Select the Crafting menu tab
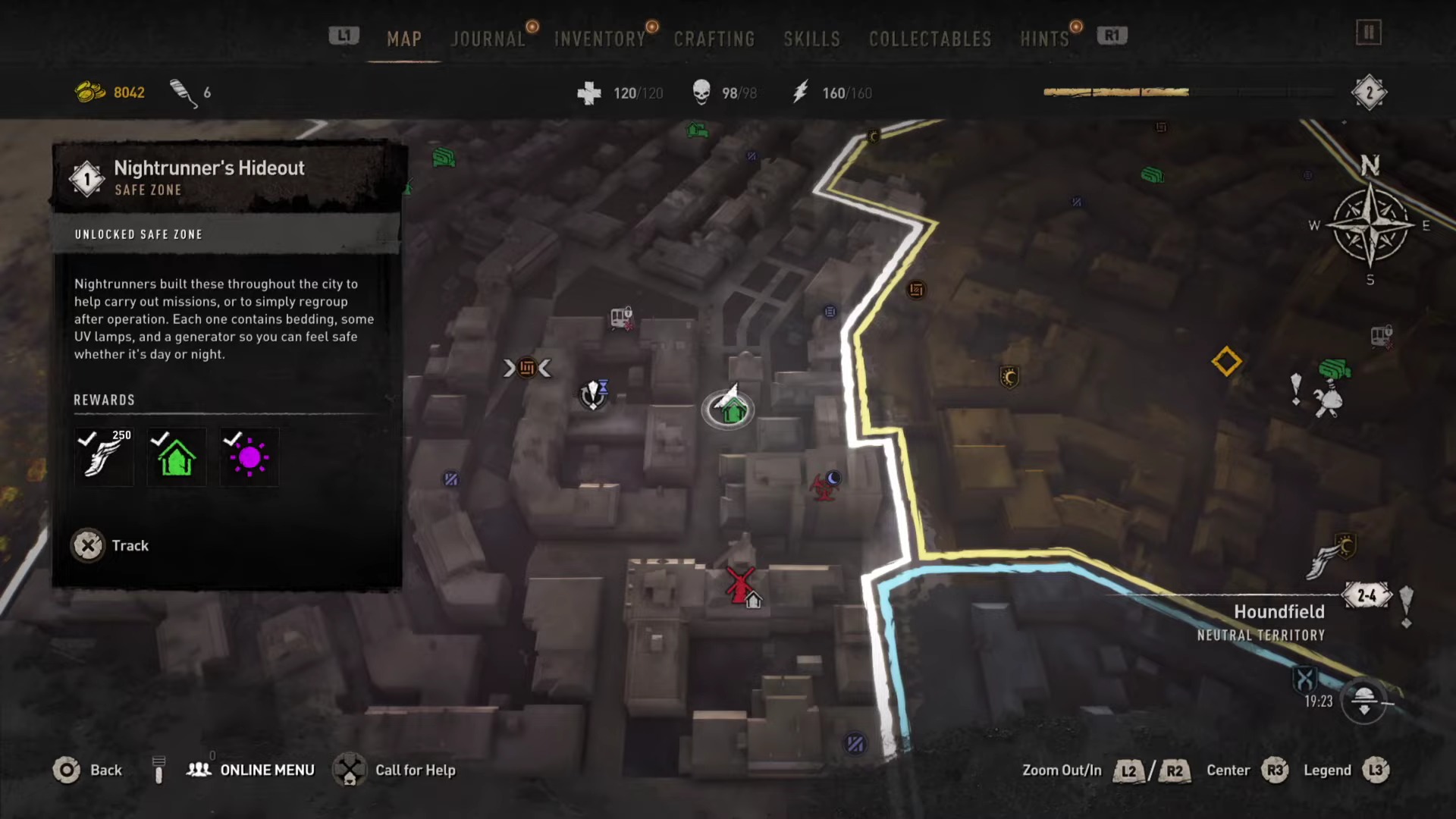1456x819 pixels. (715, 37)
